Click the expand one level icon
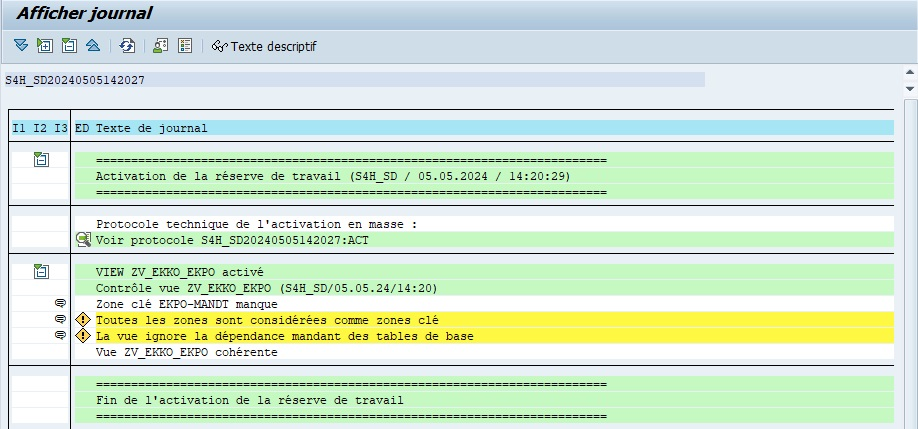Viewport: 918px width, 429px height. (45, 46)
